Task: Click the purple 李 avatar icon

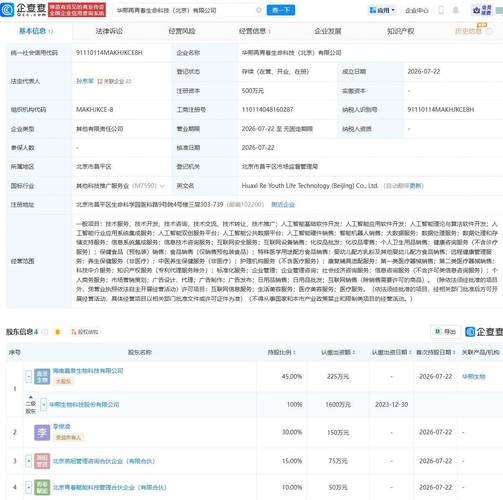Action: pos(42,432)
